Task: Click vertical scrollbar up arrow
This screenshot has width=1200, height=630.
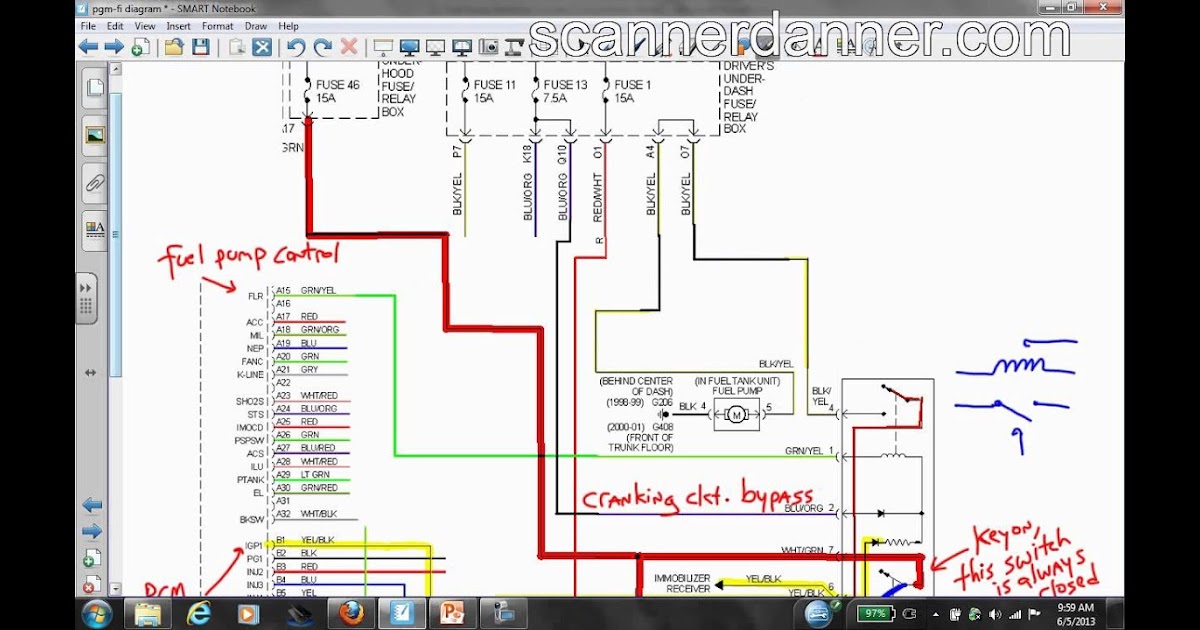Action: tap(116, 69)
